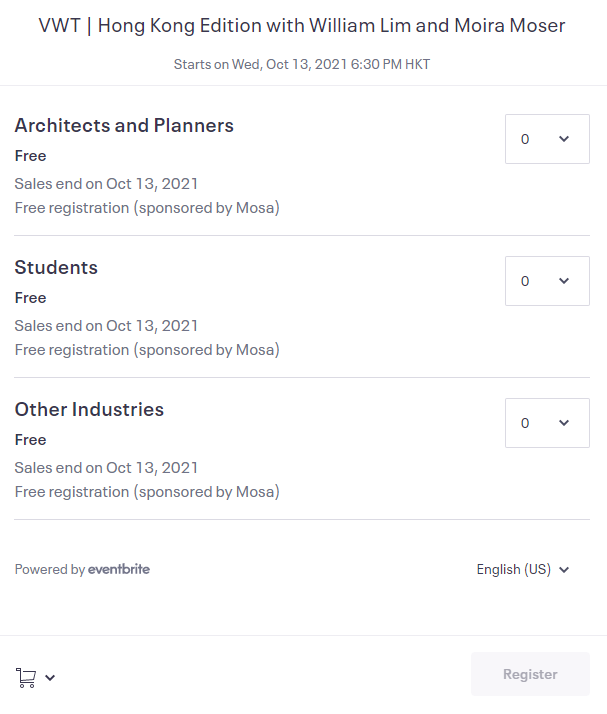The width and height of the screenshot is (607, 714).
Task: Click the event title heading
Action: (302, 26)
